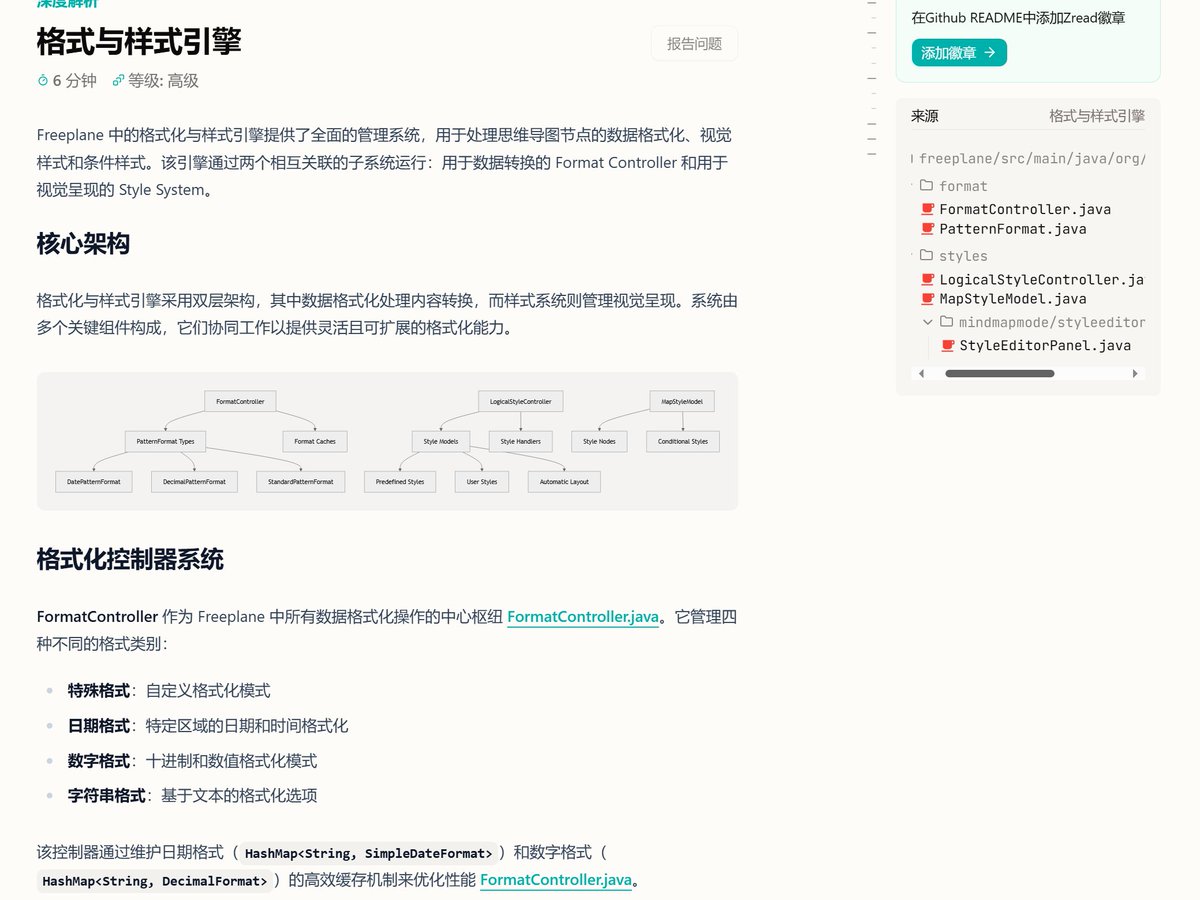Click Format Caches node in diagram
The image size is (1200, 900).
315,441
